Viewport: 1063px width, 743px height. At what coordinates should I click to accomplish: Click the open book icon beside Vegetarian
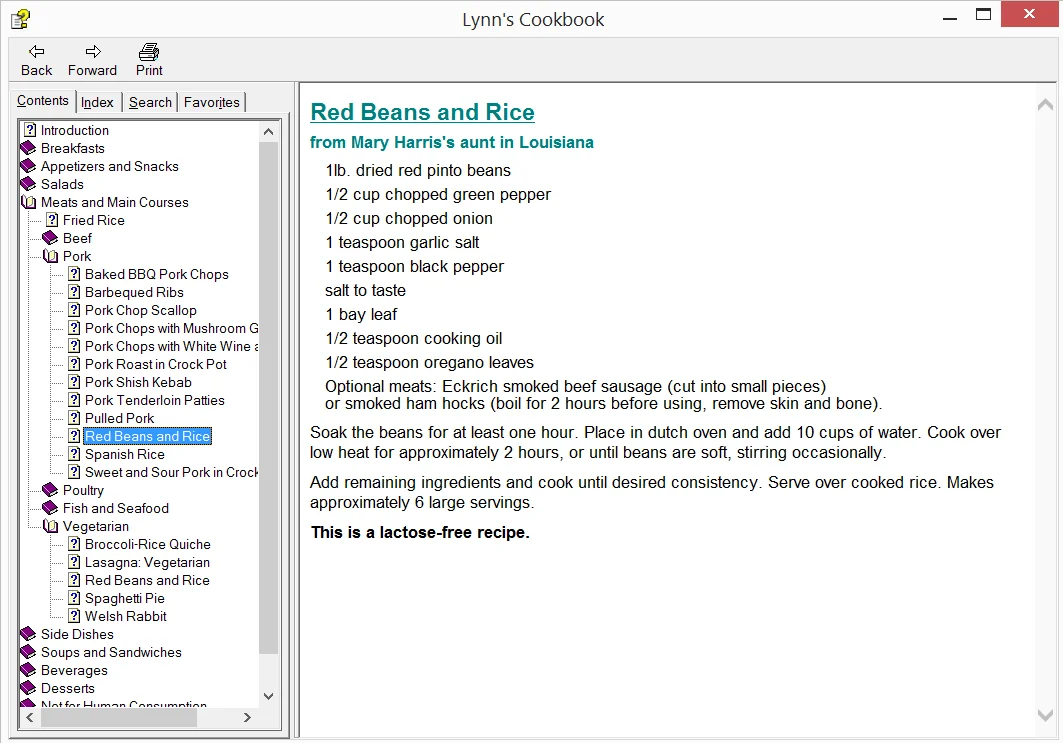[51, 526]
